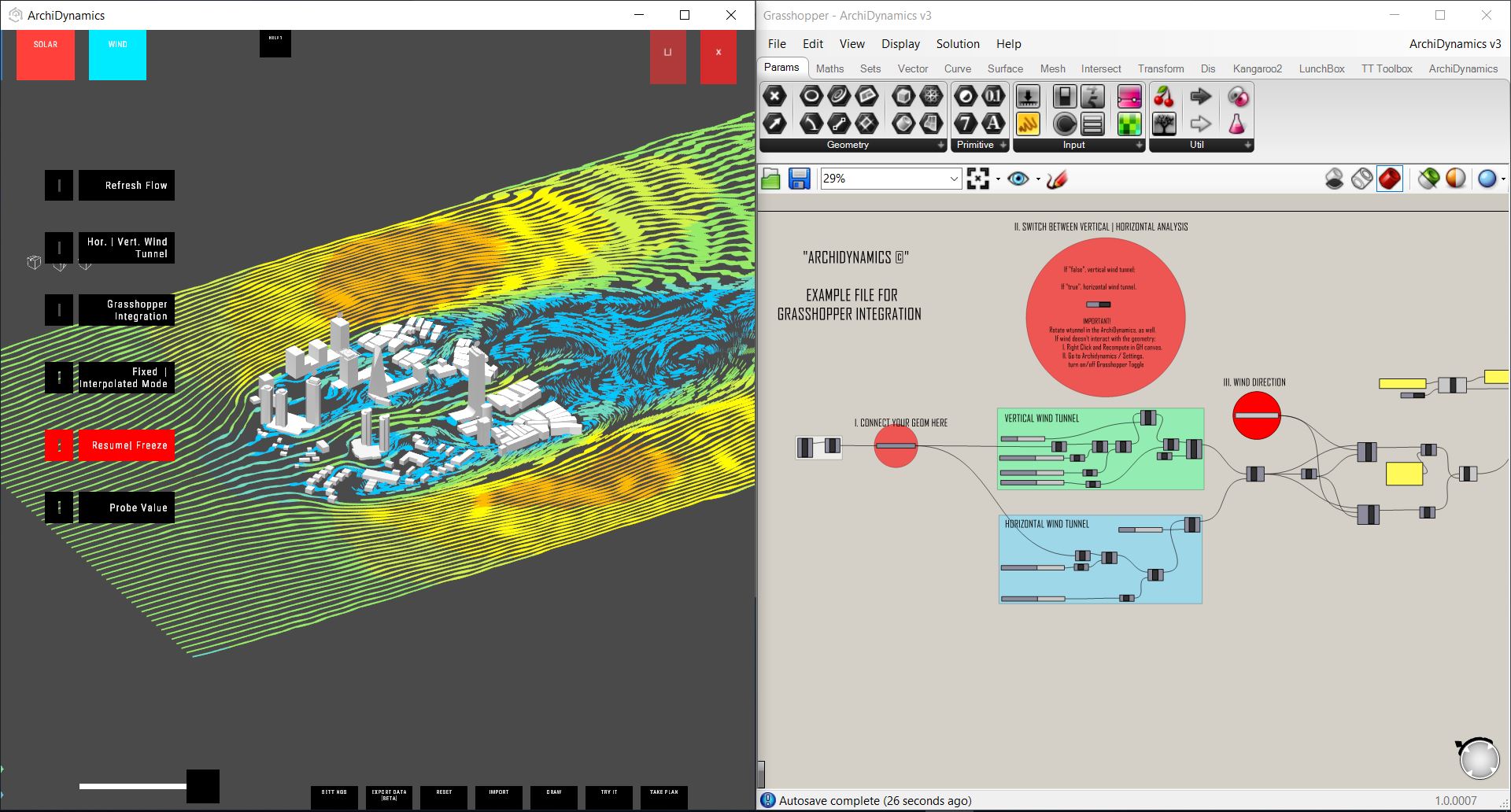
Task: Enable the red shaded preview mode
Action: [x=1390, y=179]
